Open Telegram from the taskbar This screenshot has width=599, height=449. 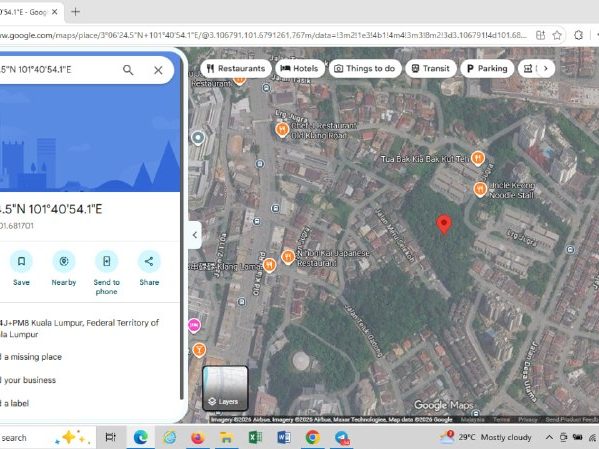coord(342,437)
